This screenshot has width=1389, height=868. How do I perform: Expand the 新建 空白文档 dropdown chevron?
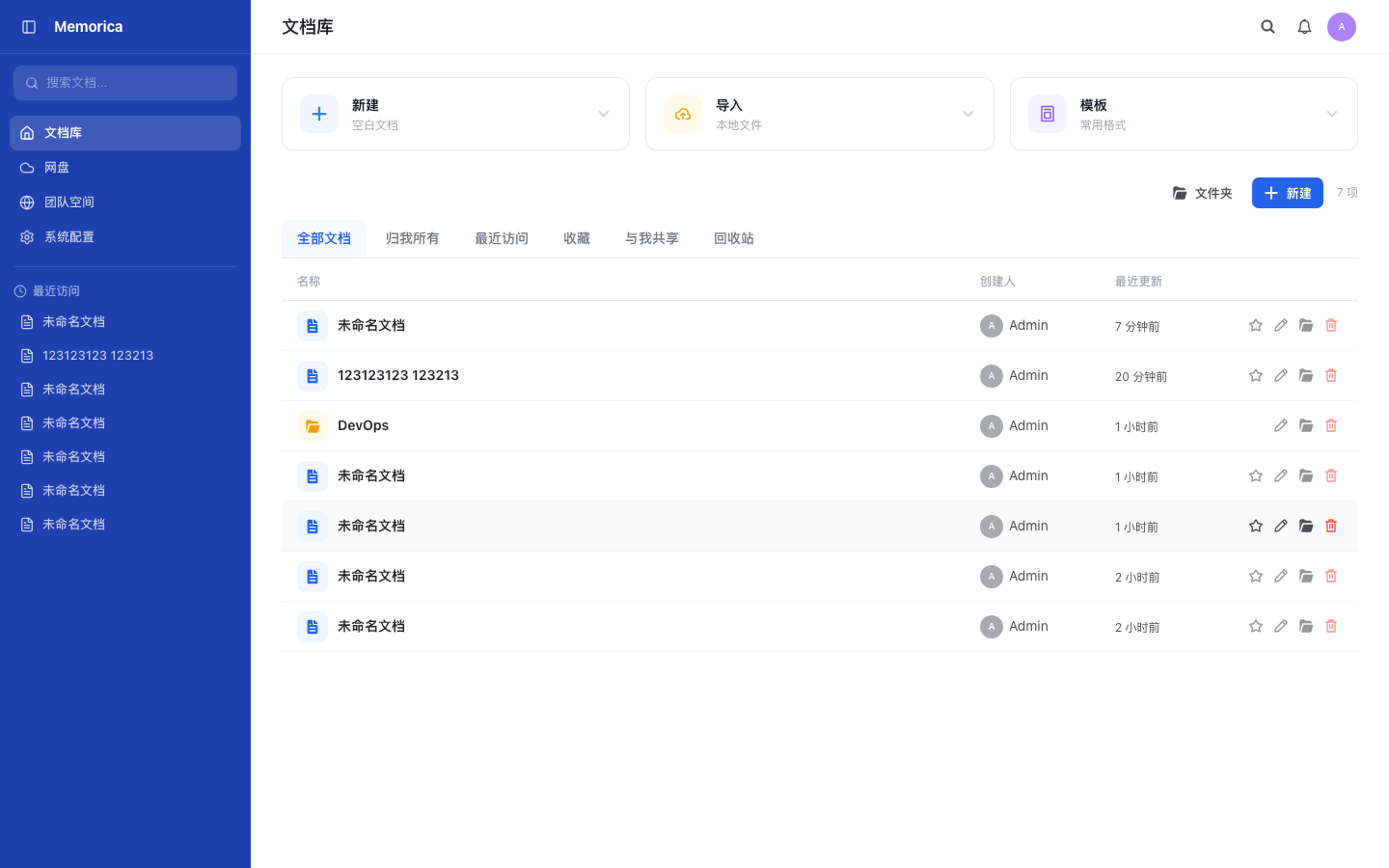click(604, 114)
